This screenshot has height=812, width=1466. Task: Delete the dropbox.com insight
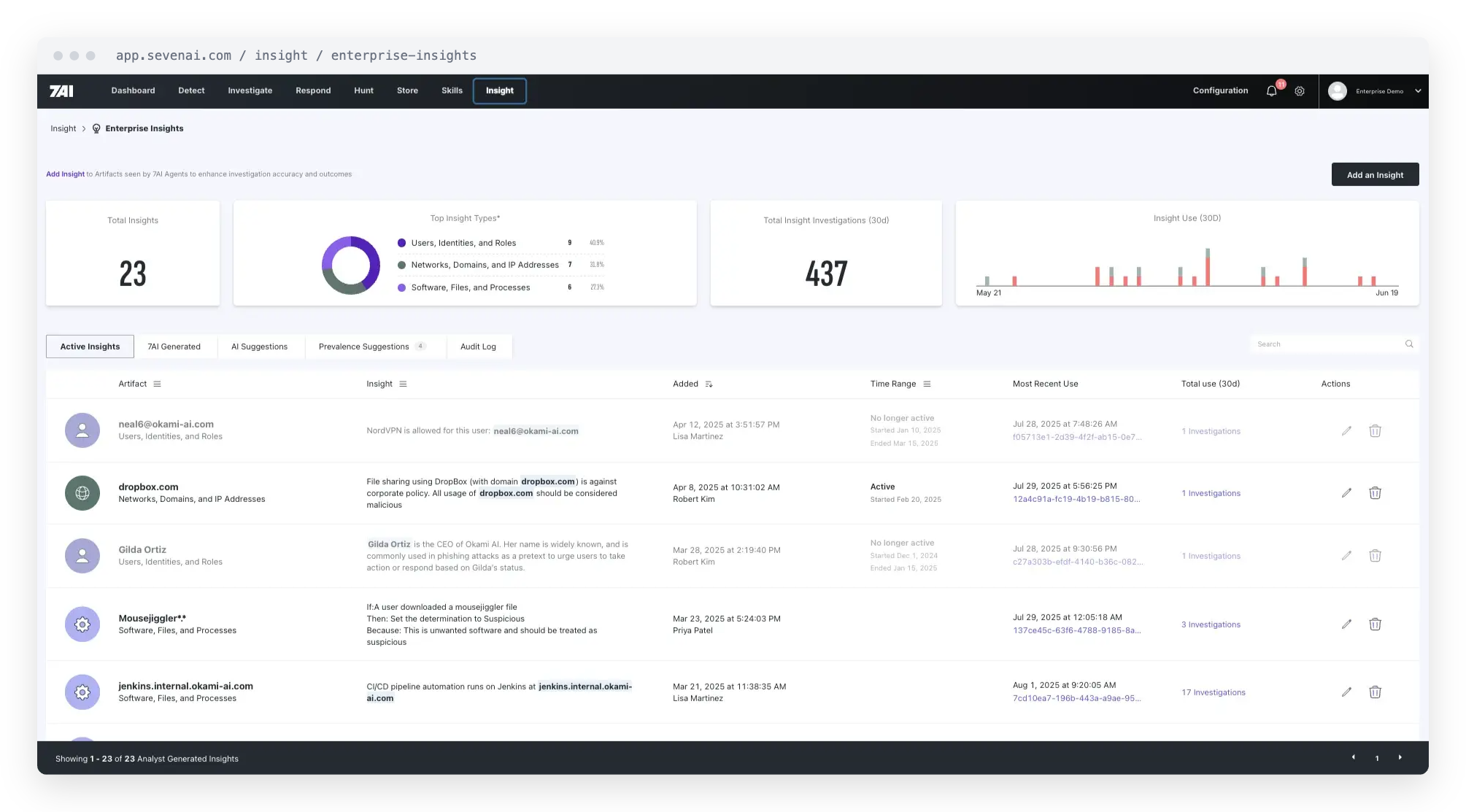pos(1375,493)
